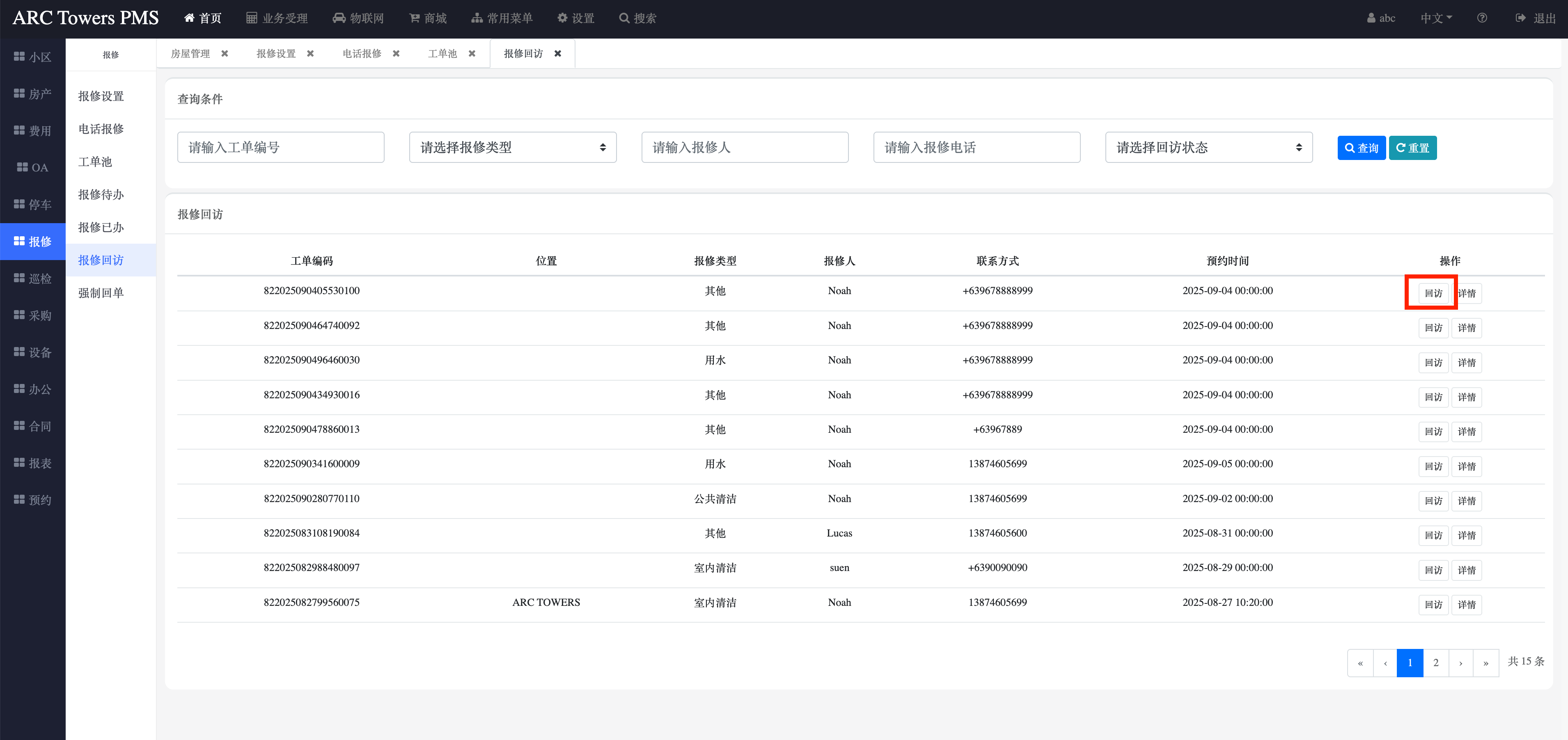The height and width of the screenshot is (740, 1568).
Task: Select the 巡检 sidebar module
Action: 33,279
